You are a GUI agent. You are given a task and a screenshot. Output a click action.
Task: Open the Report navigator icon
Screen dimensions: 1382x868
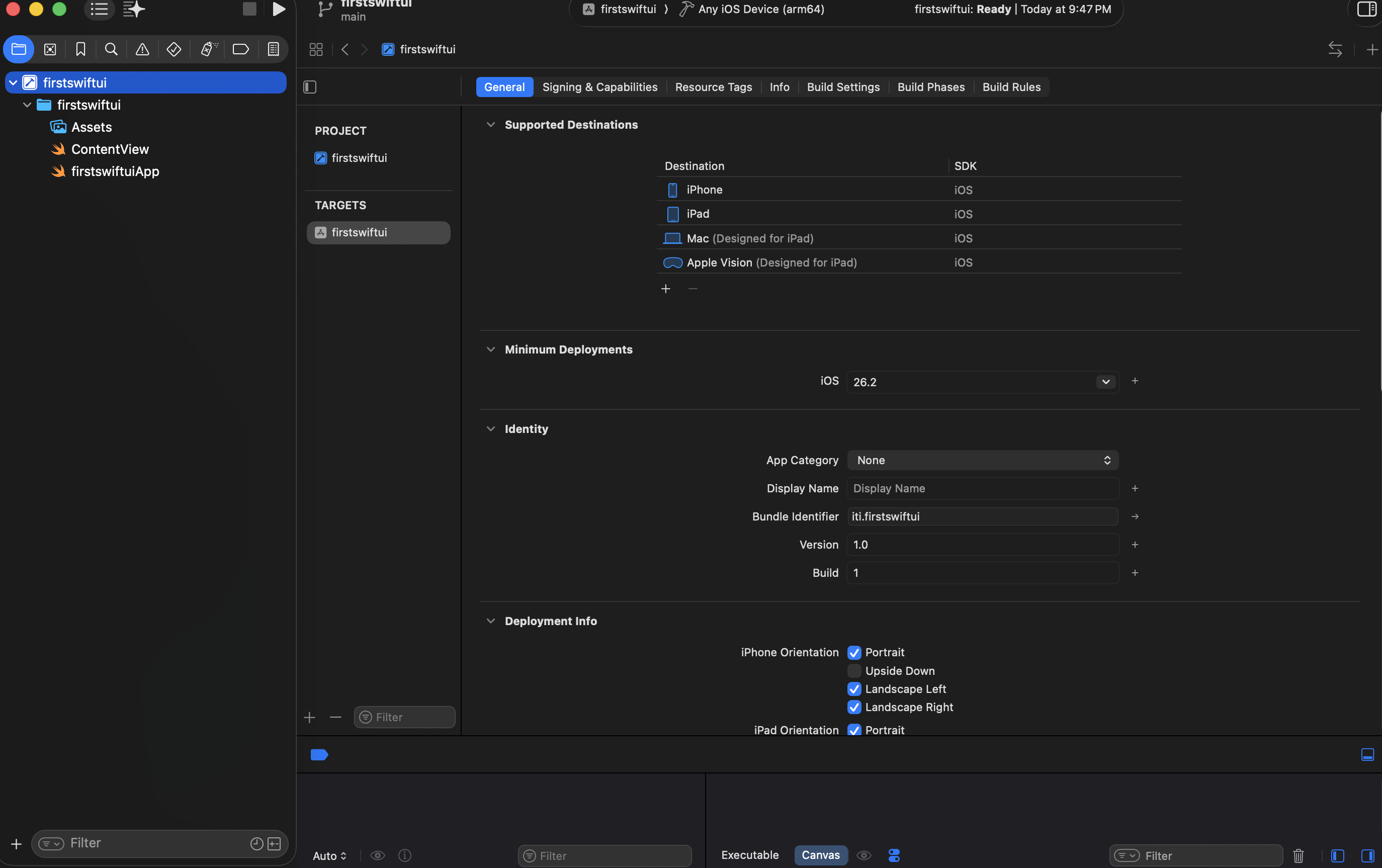pyautogui.click(x=273, y=49)
